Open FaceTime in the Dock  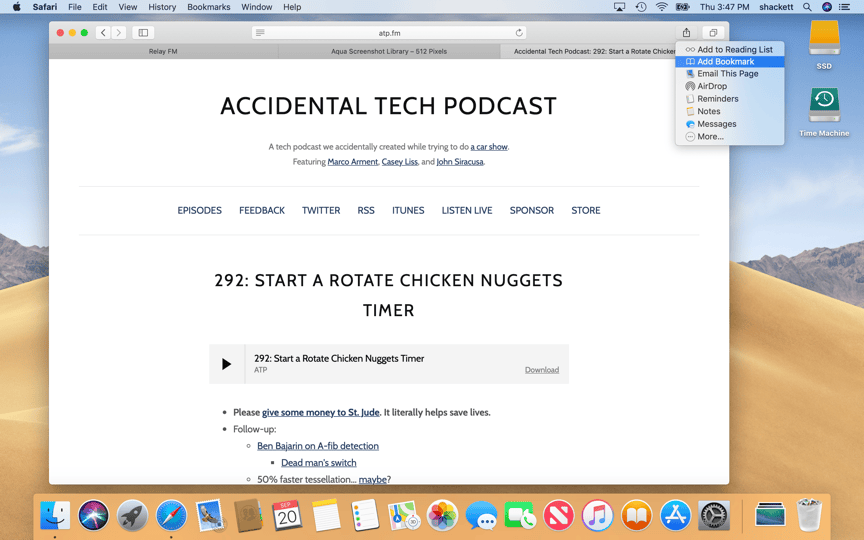pos(520,516)
